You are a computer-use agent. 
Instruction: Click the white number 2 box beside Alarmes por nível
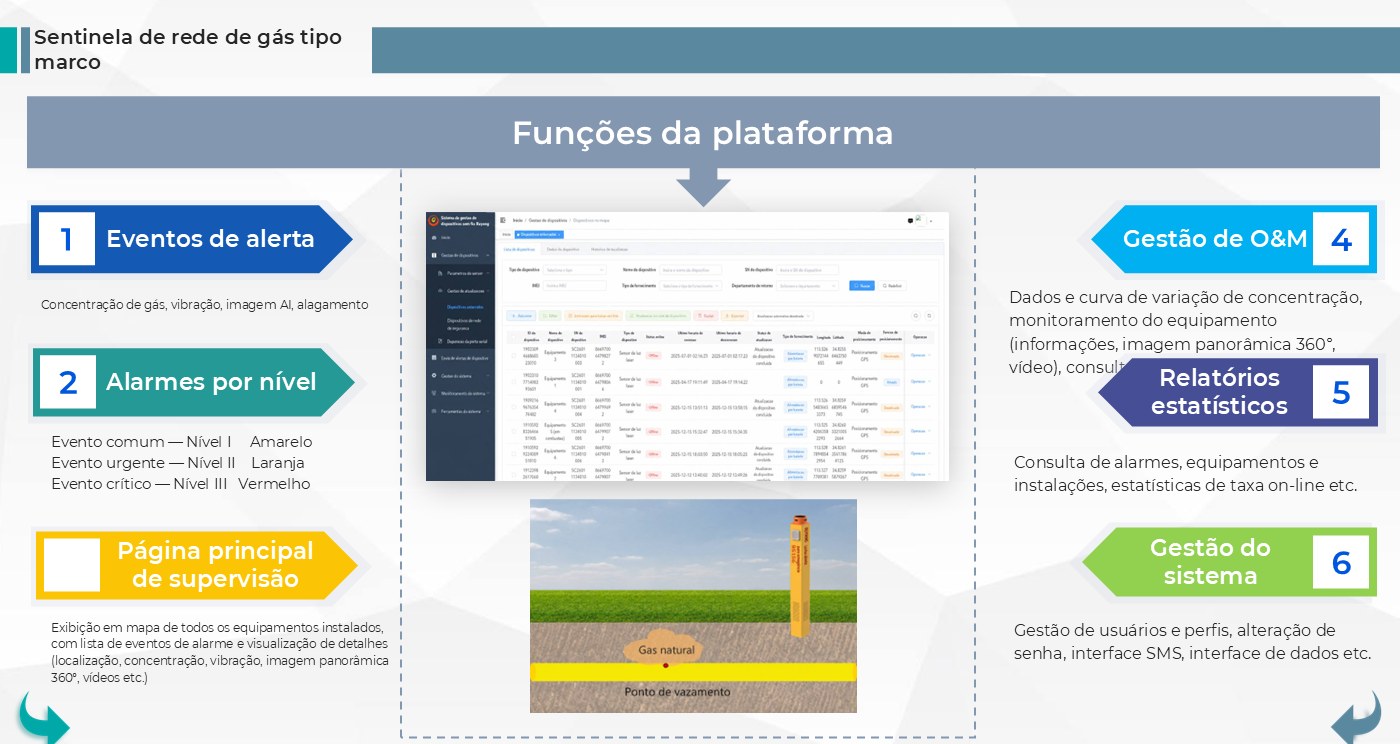point(68,382)
